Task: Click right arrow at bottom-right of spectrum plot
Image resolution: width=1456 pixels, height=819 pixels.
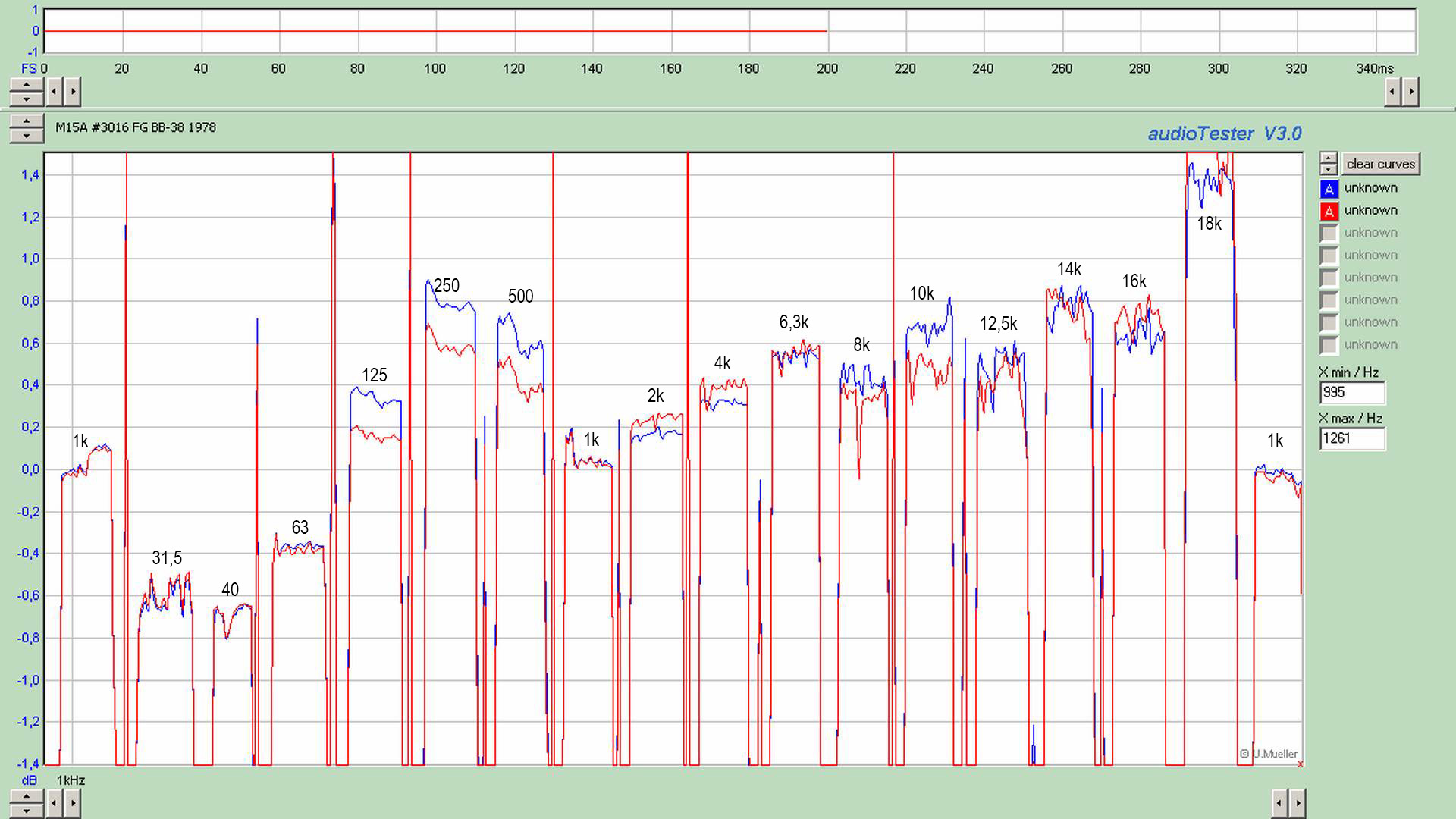Action: pos(1298,803)
